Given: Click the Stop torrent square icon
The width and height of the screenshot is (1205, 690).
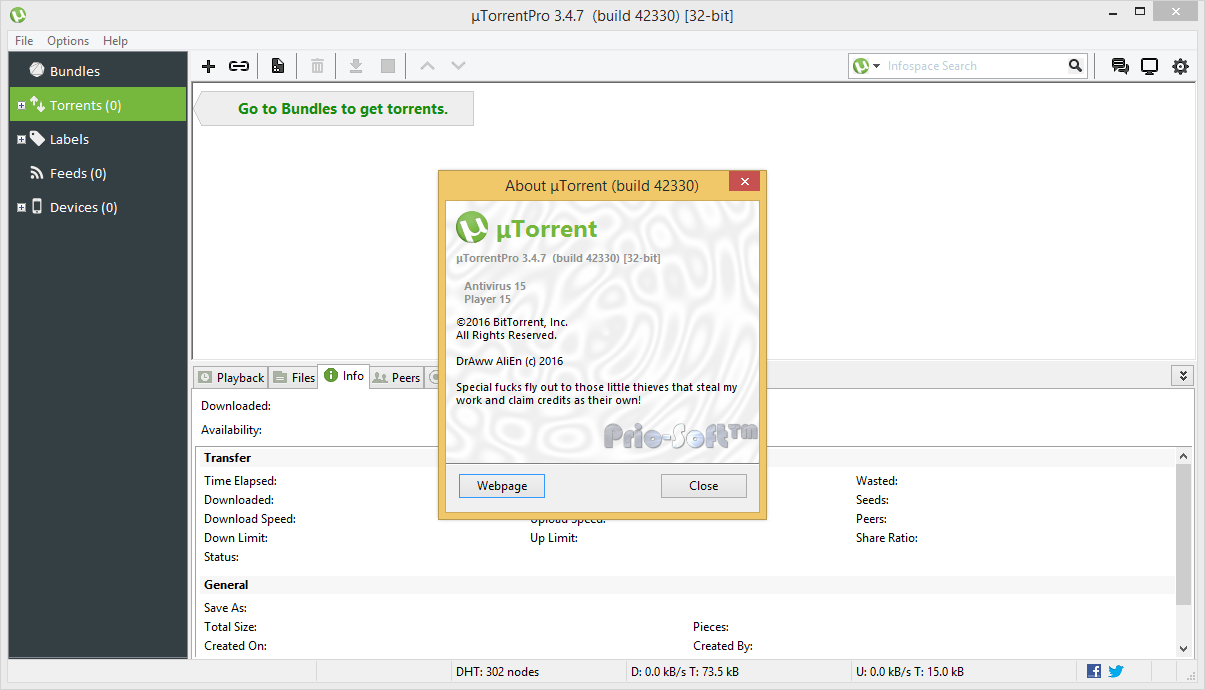Looking at the screenshot, I should coord(388,66).
